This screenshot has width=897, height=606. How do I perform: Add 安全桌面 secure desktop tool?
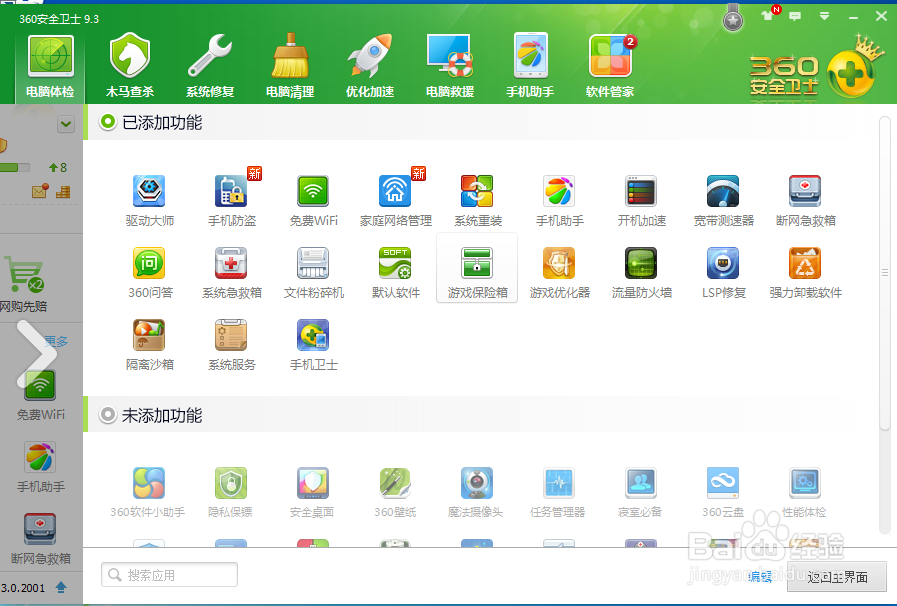pyautogui.click(x=312, y=493)
